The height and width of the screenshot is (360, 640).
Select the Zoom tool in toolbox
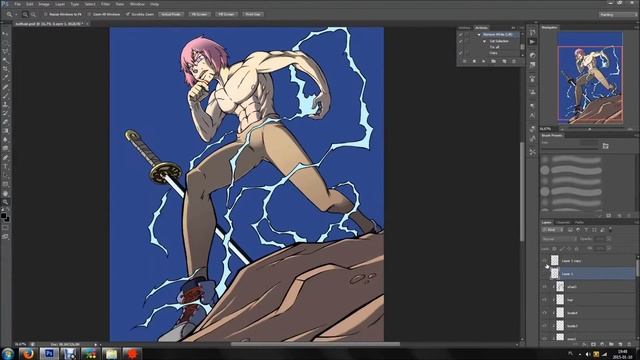(x=5, y=202)
